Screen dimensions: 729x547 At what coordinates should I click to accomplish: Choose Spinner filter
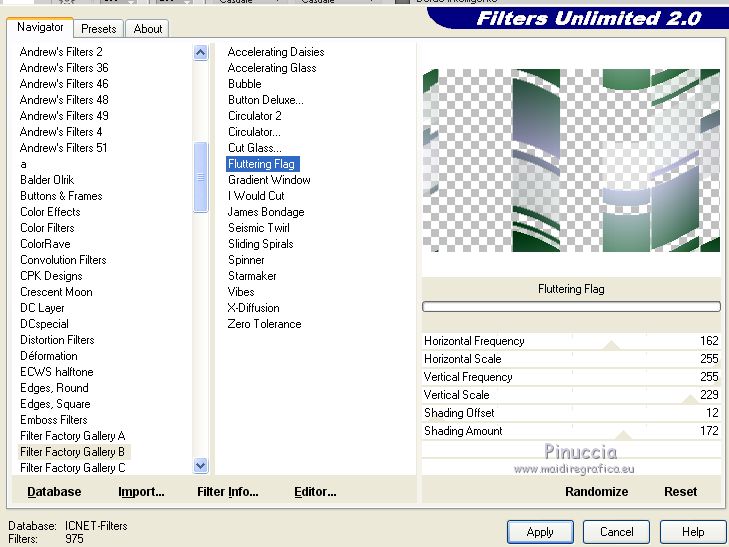pyautogui.click(x=246, y=260)
